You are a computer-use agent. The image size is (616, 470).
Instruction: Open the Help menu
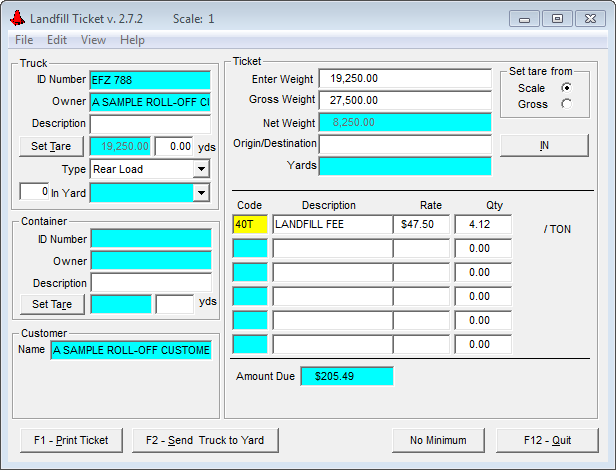coord(132,40)
